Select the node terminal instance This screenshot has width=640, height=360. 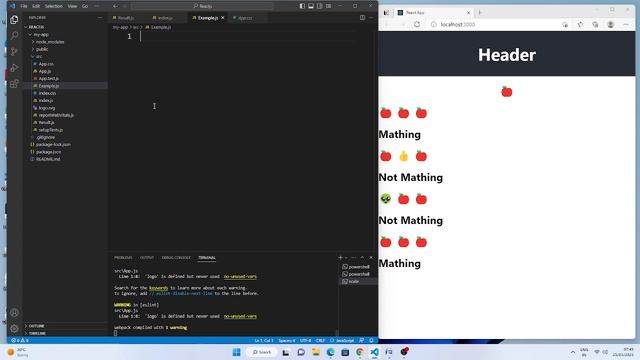point(358,281)
